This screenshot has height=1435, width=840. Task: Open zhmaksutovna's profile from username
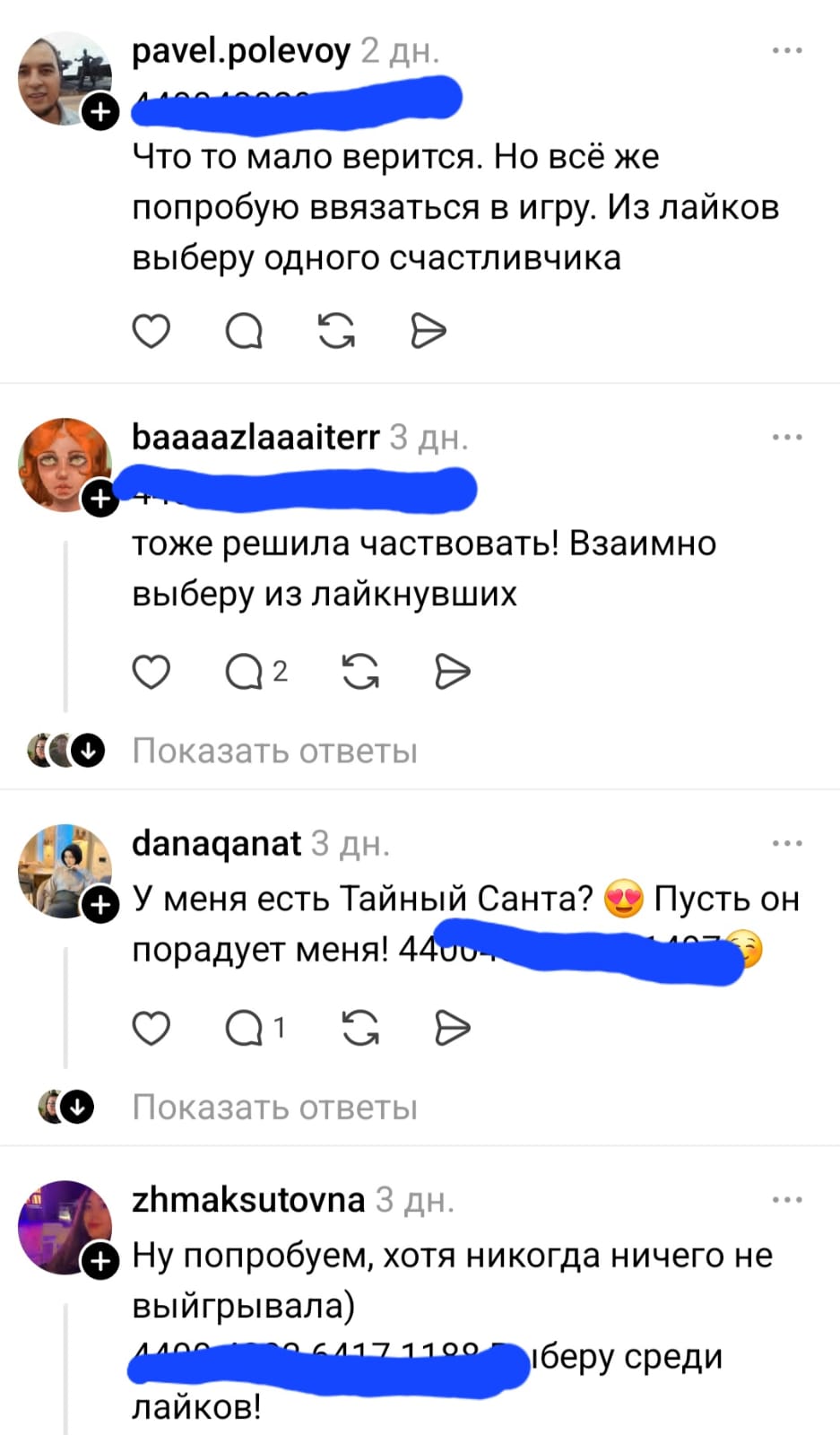tap(248, 1199)
